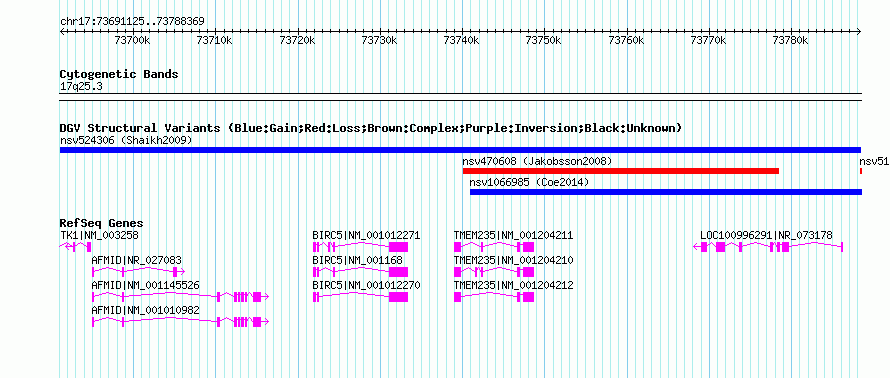The width and height of the screenshot is (890, 378).
Task: Click the Cytogenetic Bands track title
Action: click(119, 74)
